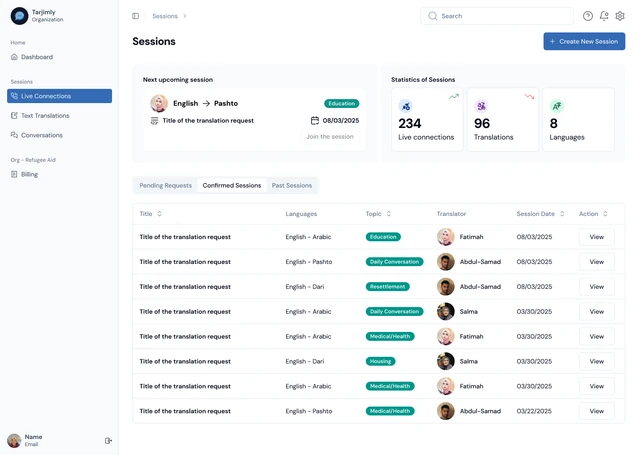This screenshot has height=455, width=640.
Task: Sort table by Action column arrows
Action: [605, 214]
